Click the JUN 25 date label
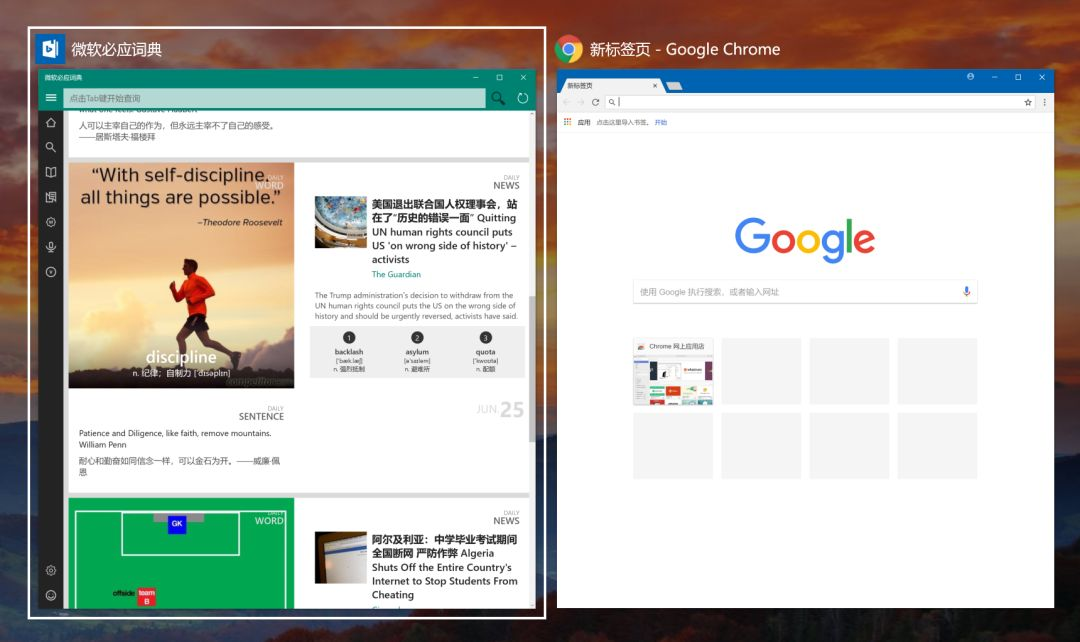This screenshot has width=1080, height=642. click(x=500, y=410)
